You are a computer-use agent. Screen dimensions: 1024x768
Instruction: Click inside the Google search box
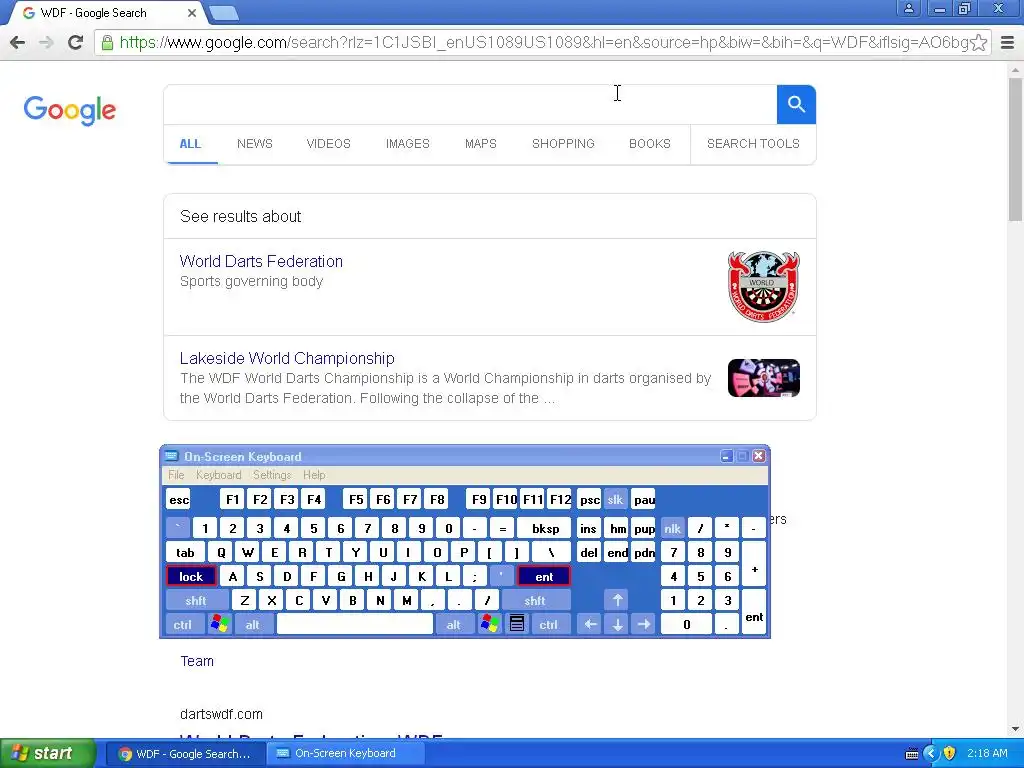[x=470, y=104]
